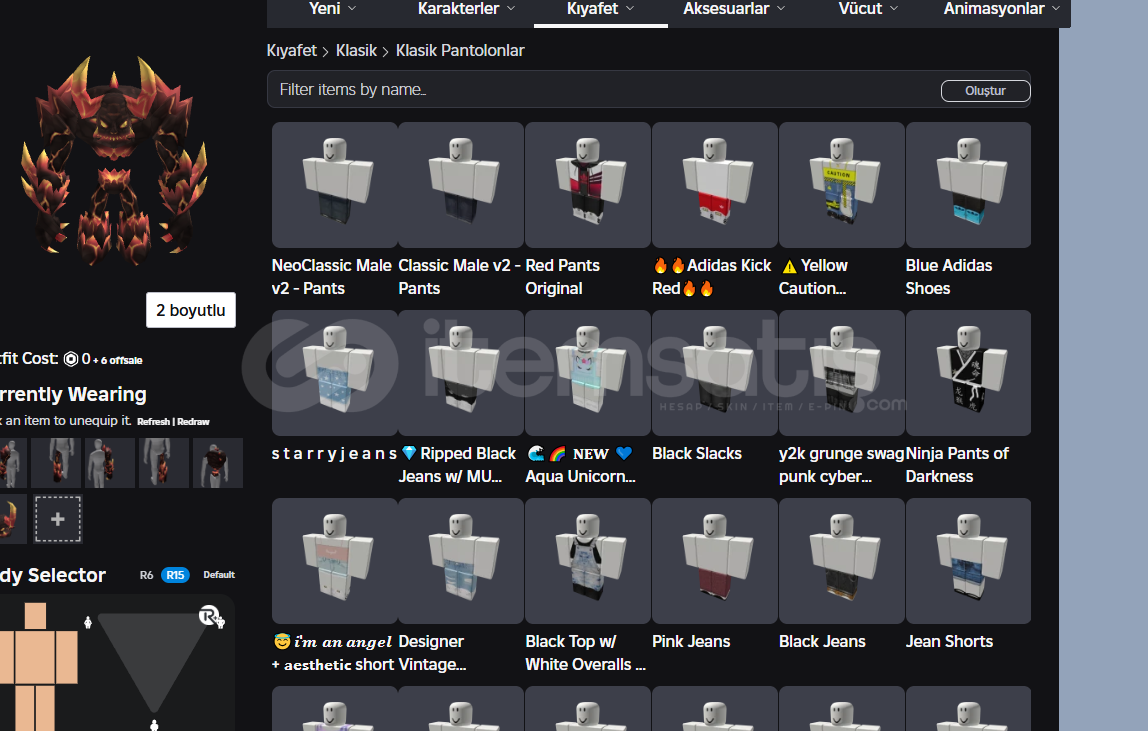Screen dimensions: 1148x731
Task: Click the 'Jean Shorts' item name
Action: (x=950, y=642)
